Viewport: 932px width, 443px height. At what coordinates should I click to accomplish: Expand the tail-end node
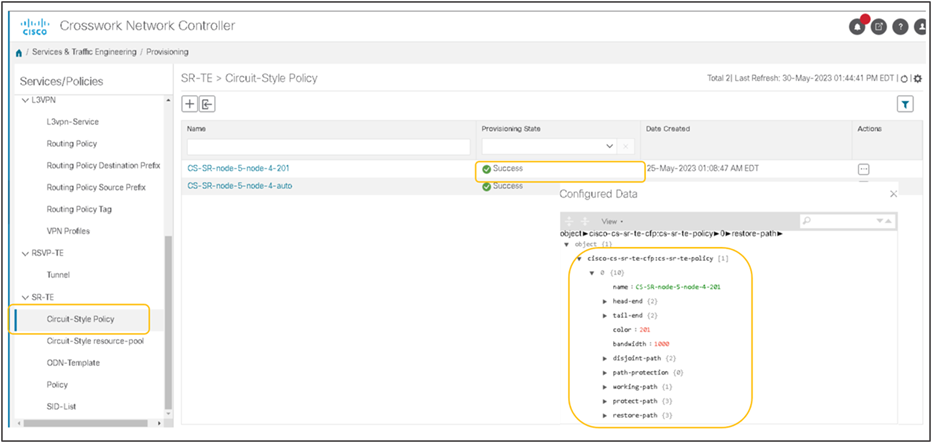pos(605,316)
